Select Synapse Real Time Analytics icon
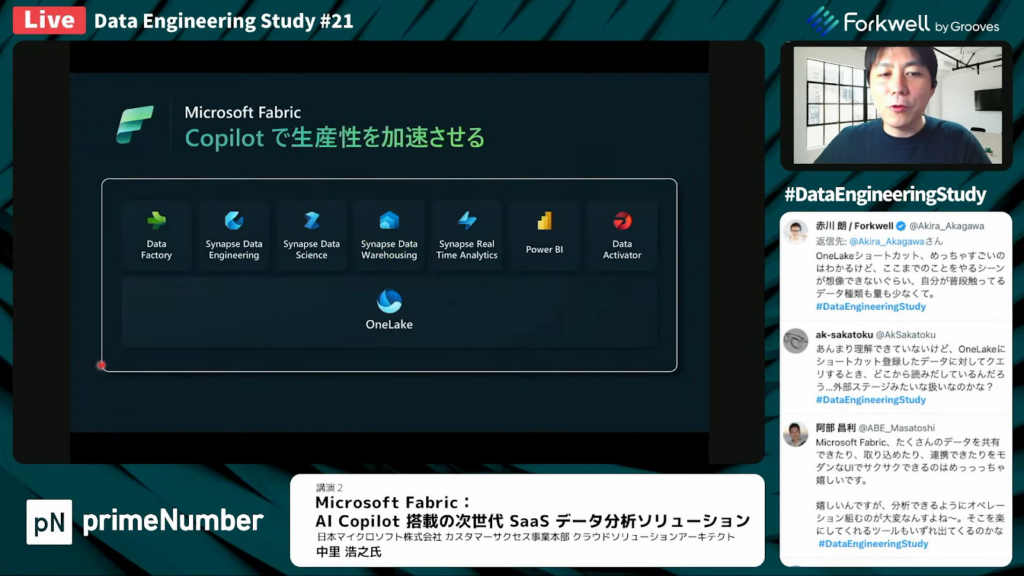The height and width of the screenshot is (576, 1024). coord(467,221)
